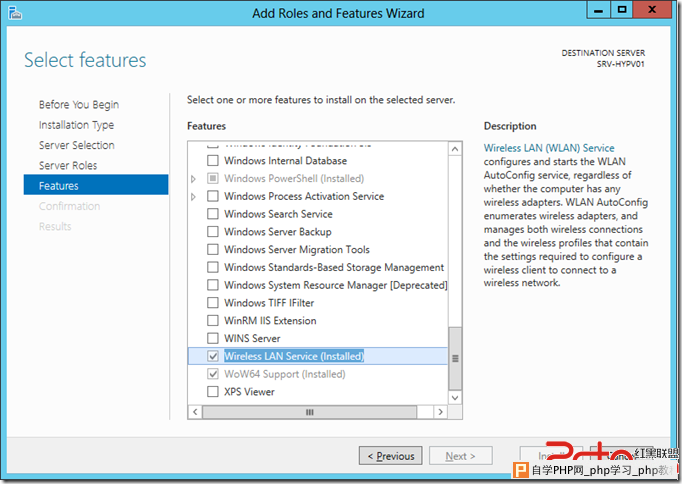Image resolution: width=682 pixels, height=484 pixels.
Task: Check the Windows Process Activation Service checkbox
Action: coord(213,196)
